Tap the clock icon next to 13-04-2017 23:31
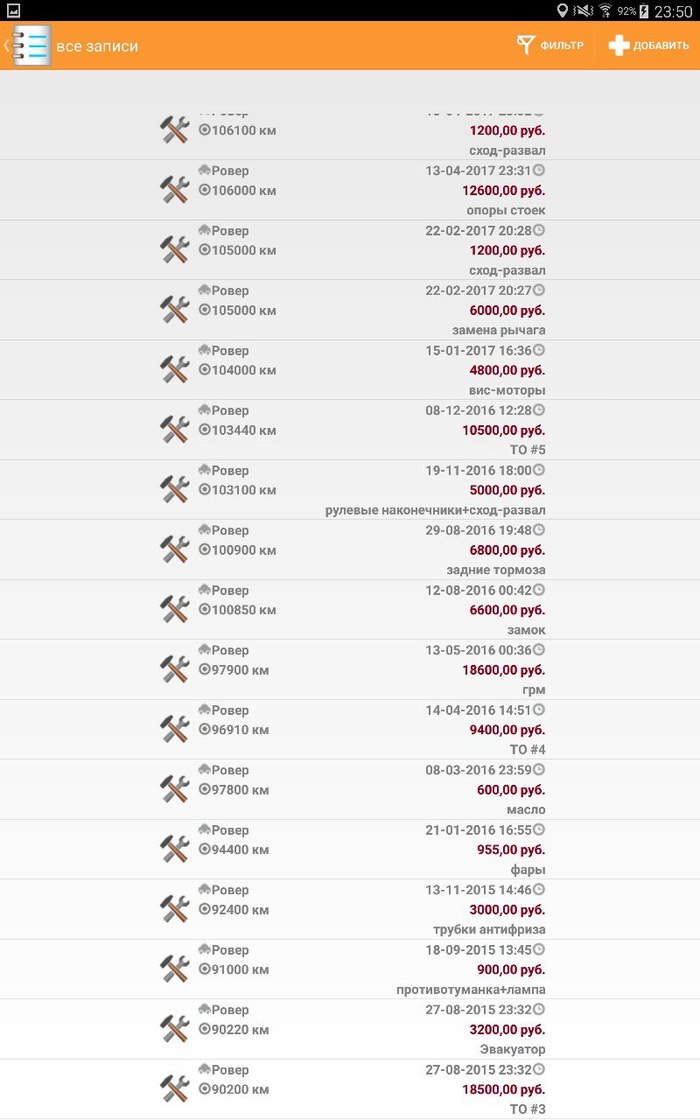Screen dimensions: 700x1120 coord(539,171)
